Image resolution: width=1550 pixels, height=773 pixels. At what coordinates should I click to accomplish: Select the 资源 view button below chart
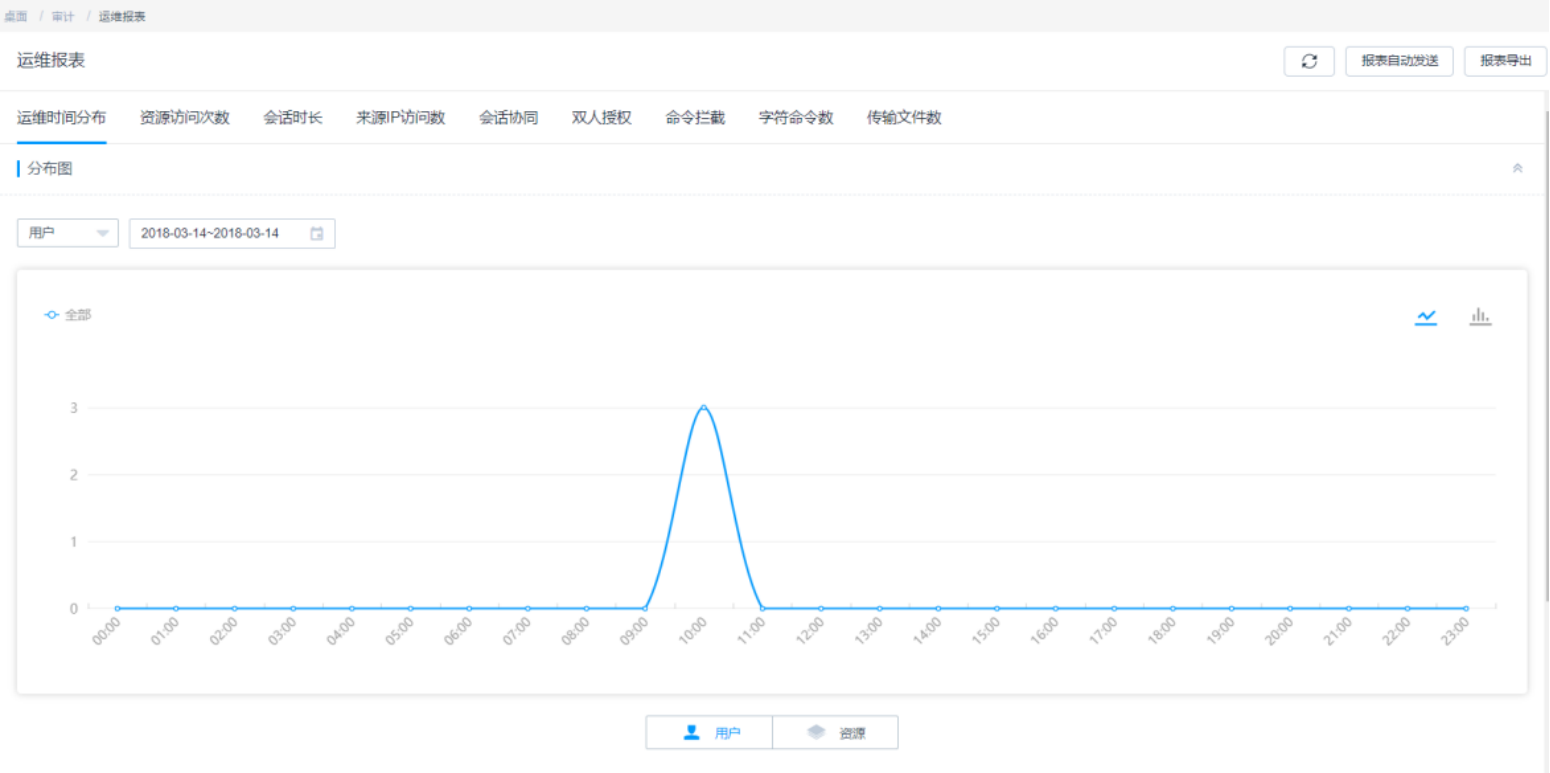pyautogui.click(x=835, y=732)
